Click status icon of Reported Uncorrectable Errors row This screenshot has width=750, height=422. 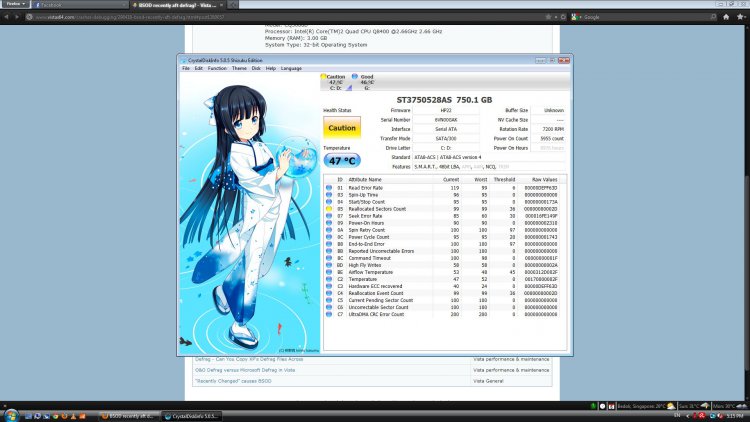coord(329,251)
